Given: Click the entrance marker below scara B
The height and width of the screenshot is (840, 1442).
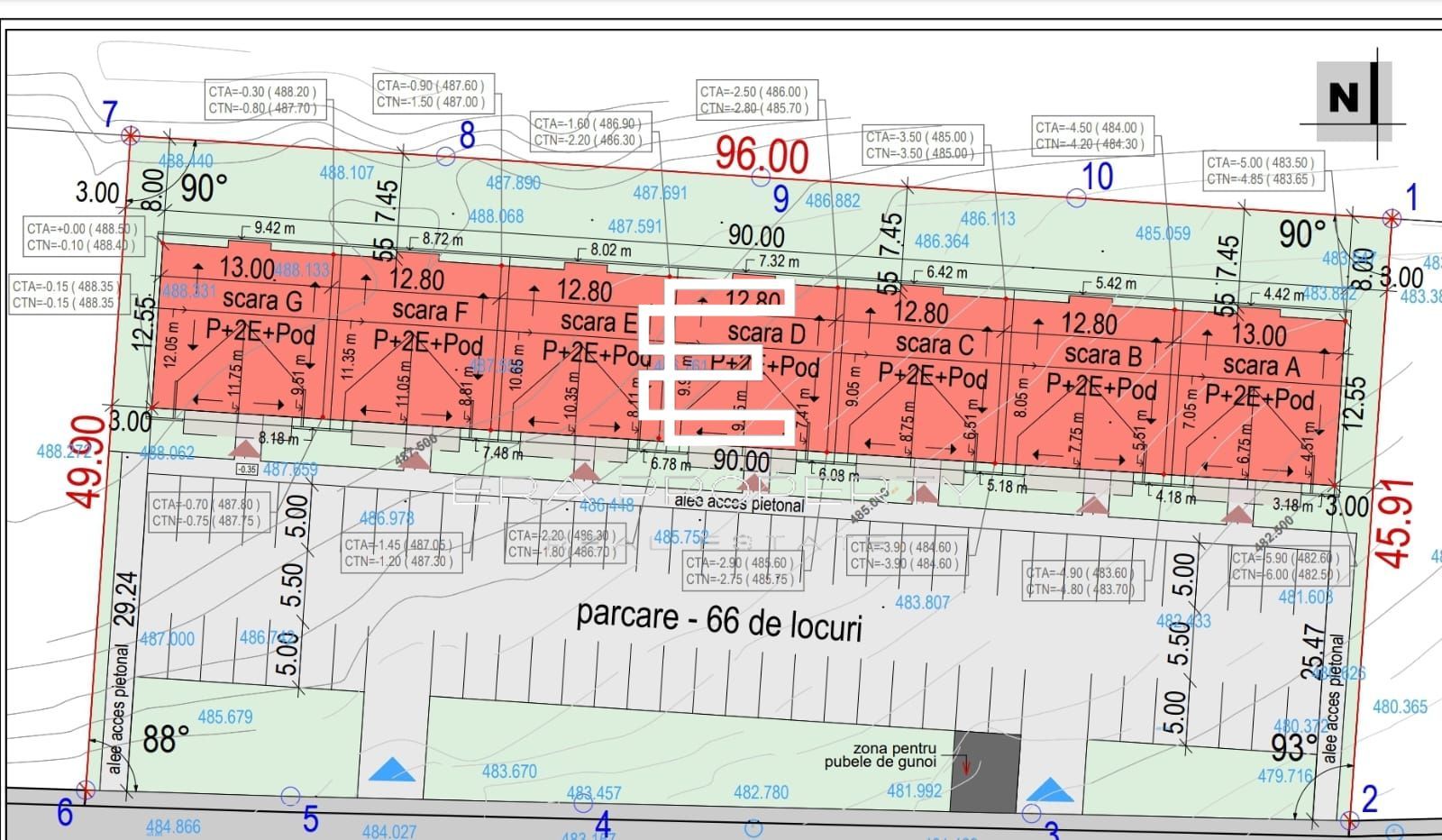Looking at the screenshot, I should pyautogui.click(x=1095, y=506).
